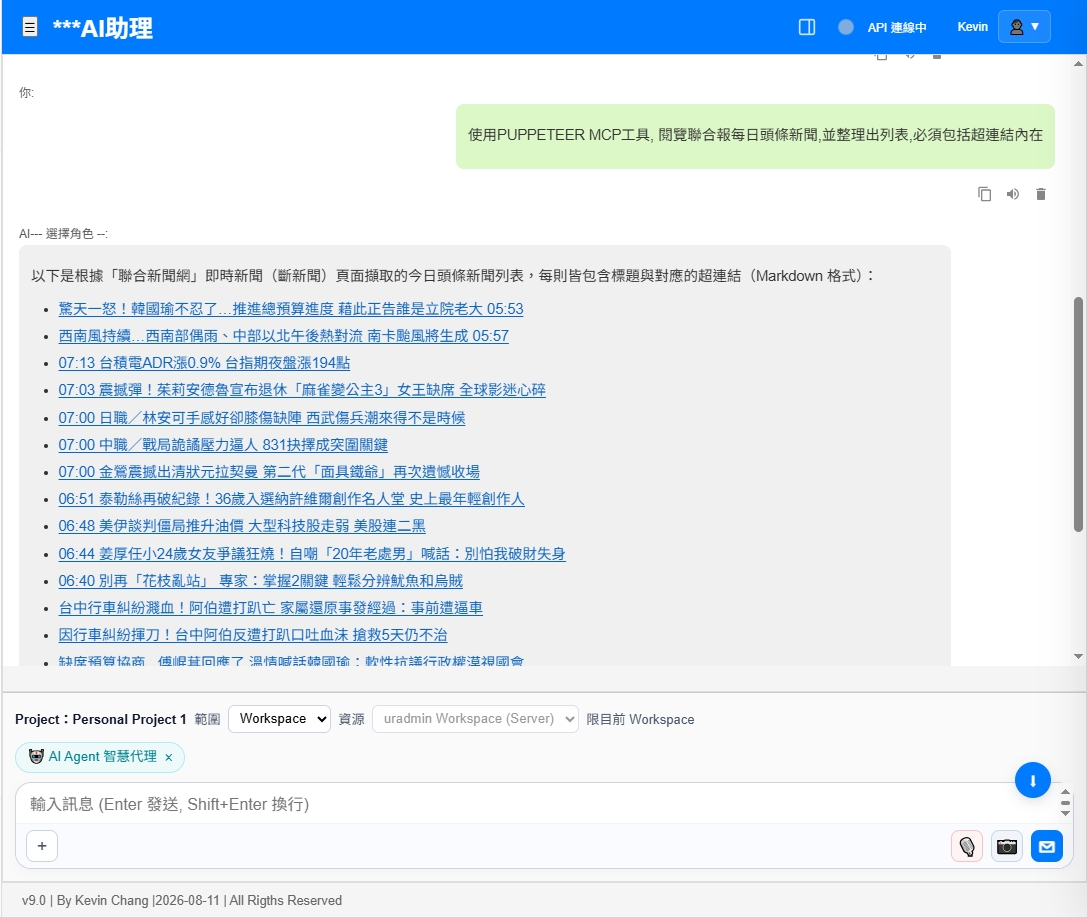Click the Kevin username text

[972, 27]
